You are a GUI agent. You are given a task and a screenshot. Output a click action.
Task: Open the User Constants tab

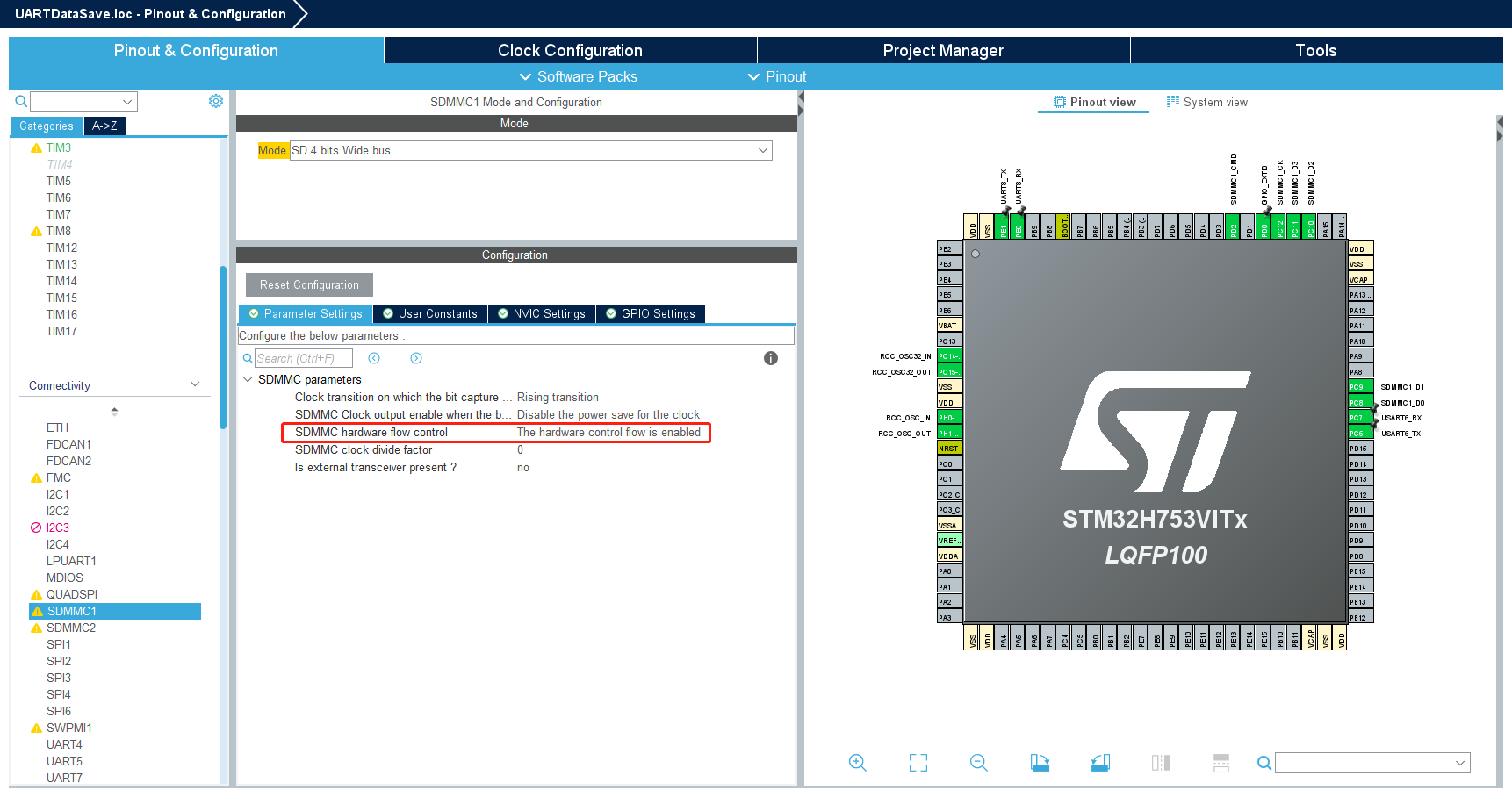pyautogui.click(x=430, y=314)
